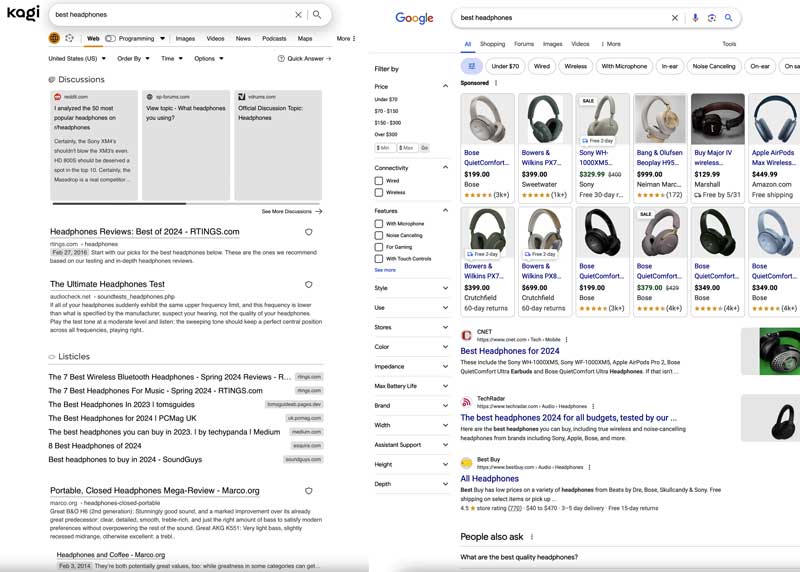Screen dimensions: 800x572
Task: Check the With Touch Controls box
Action: (x=379, y=259)
